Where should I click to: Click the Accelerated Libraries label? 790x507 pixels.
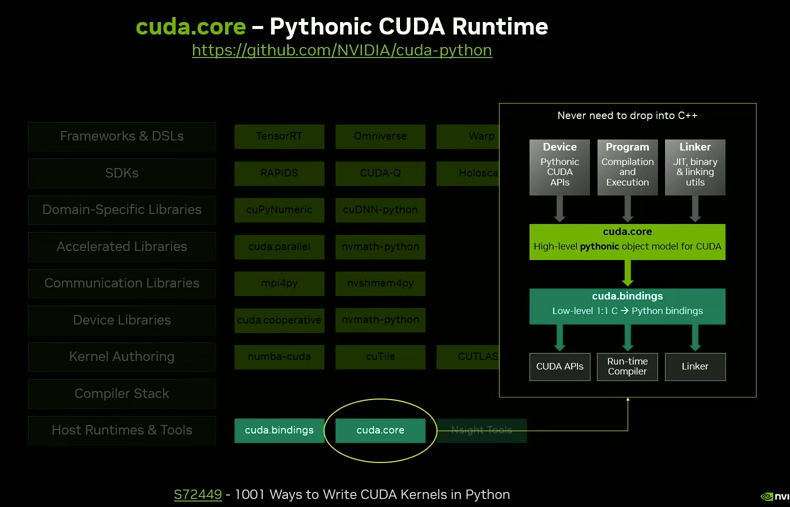pos(122,247)
